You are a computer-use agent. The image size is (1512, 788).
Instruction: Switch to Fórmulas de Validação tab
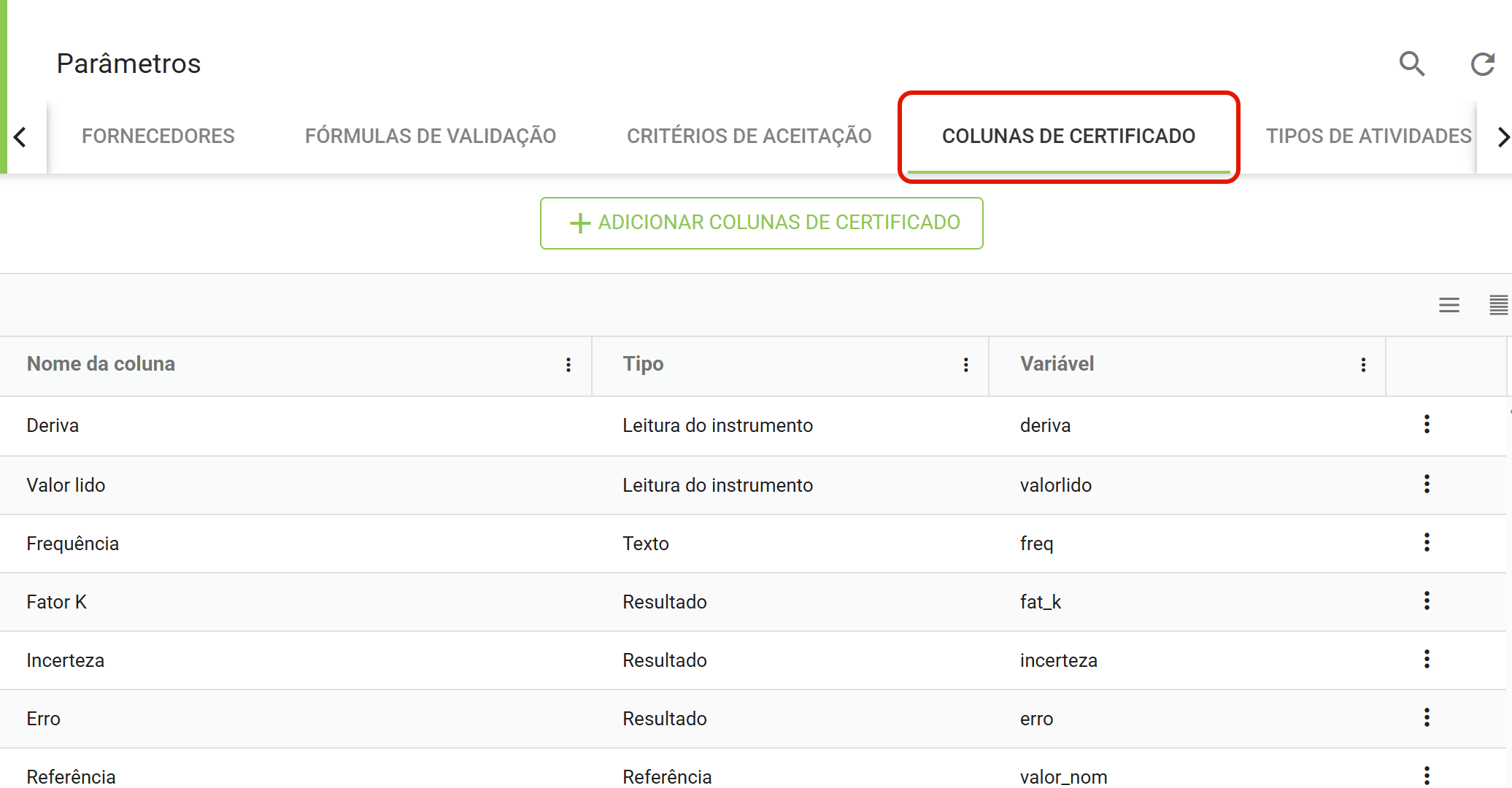pos(431,136)
